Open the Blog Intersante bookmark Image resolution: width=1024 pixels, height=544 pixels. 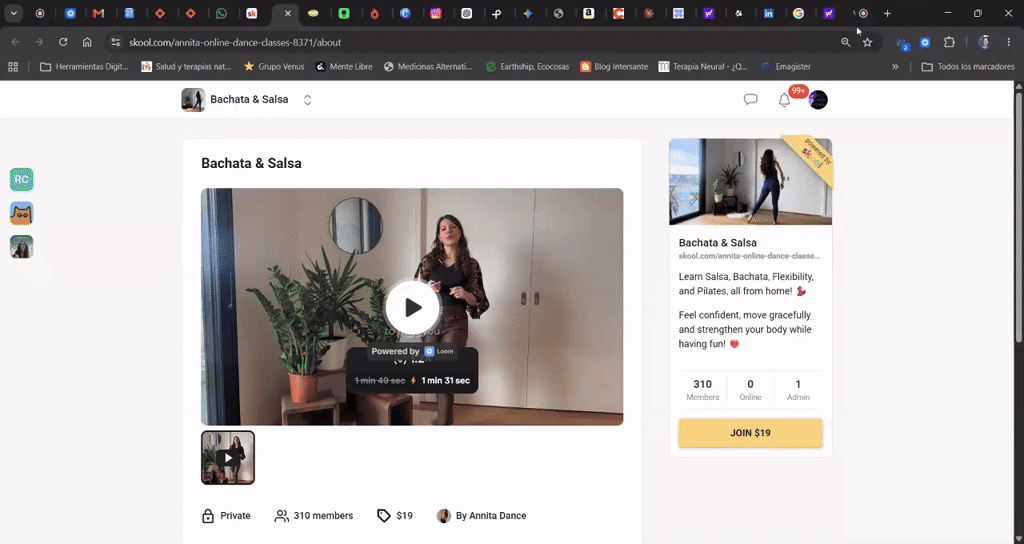coord(615,67)
